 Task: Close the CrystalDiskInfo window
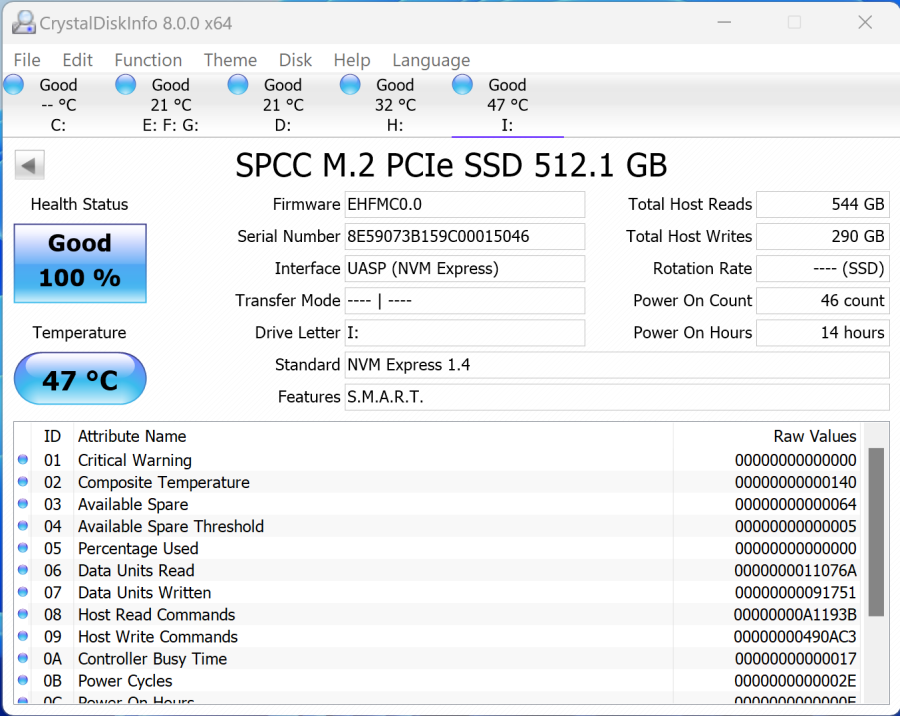click(865, 22)
